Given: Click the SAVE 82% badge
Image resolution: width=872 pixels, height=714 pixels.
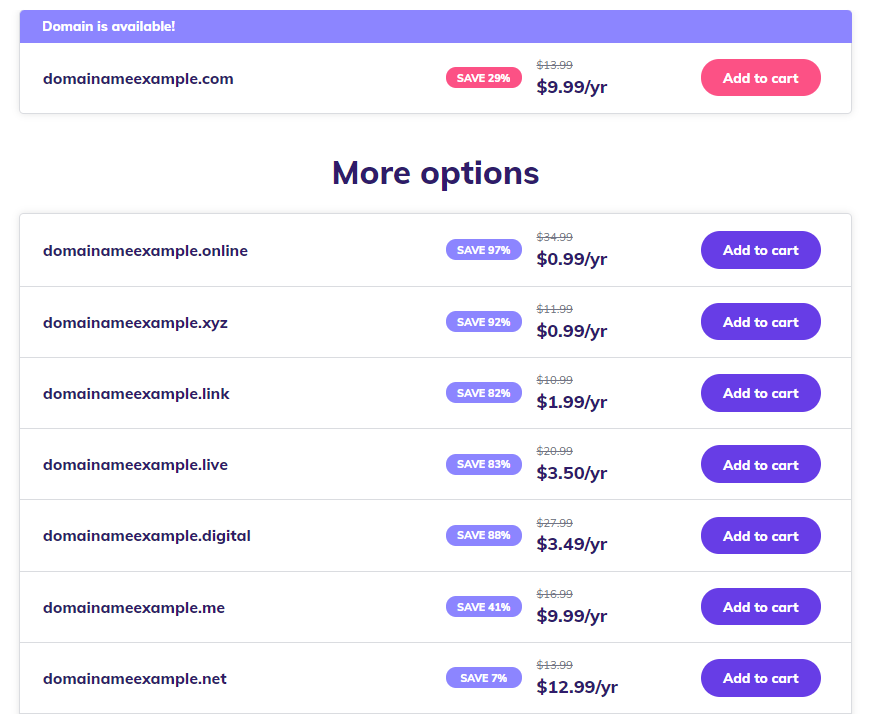Looking at the screenshot, I should click(x=483, y=393).
